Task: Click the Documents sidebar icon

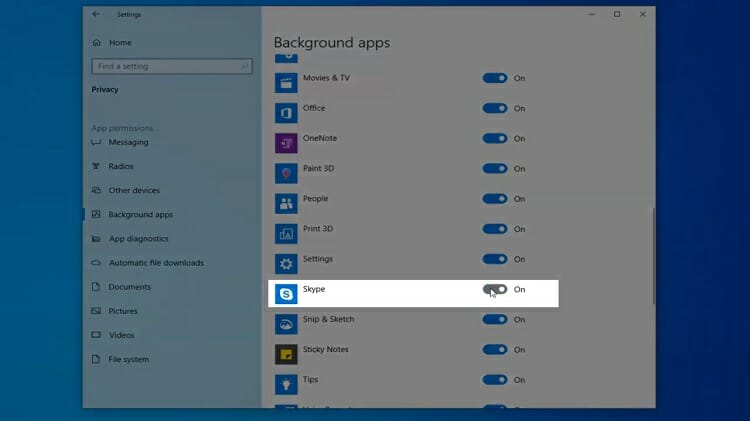Action: [x=96, y=287]
